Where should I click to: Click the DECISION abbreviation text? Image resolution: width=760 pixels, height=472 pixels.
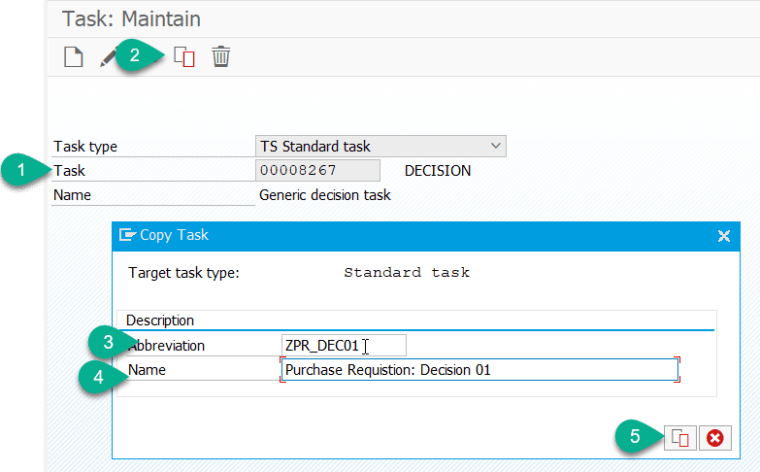point(437,171)
